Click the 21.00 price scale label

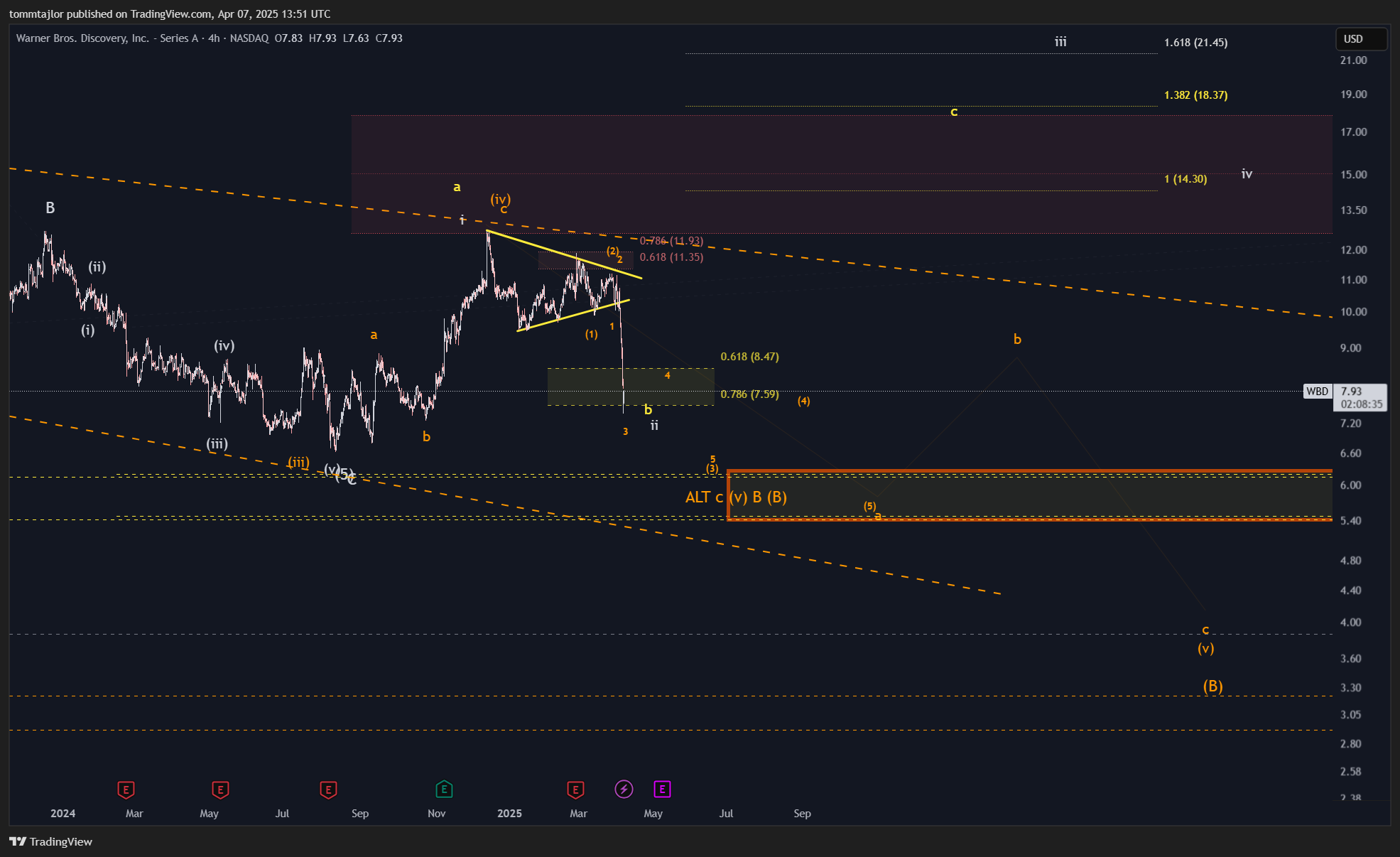pyautogui.click(x=1353, y=60)
